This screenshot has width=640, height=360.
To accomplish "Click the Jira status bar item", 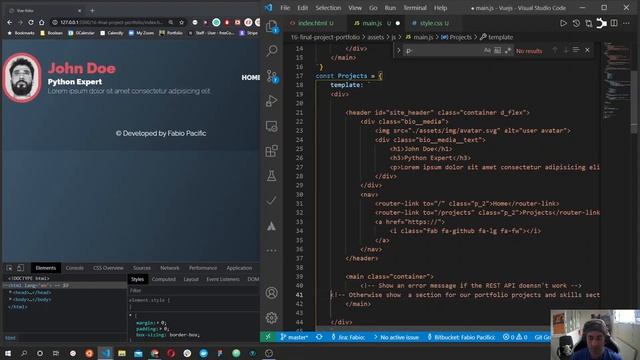I will (348, 337).
